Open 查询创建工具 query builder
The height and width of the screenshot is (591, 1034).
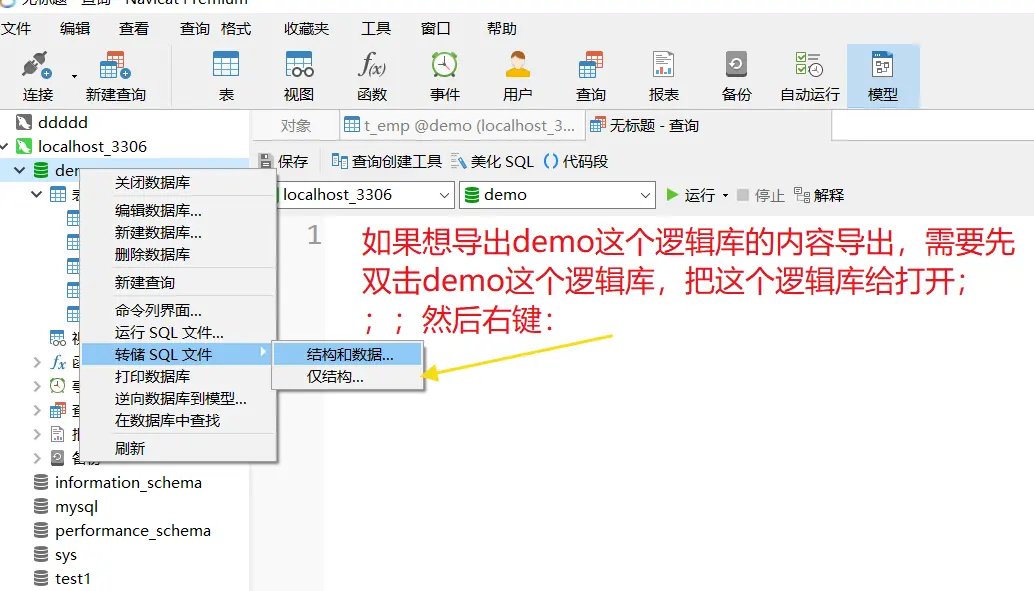(x=386, y=161)
